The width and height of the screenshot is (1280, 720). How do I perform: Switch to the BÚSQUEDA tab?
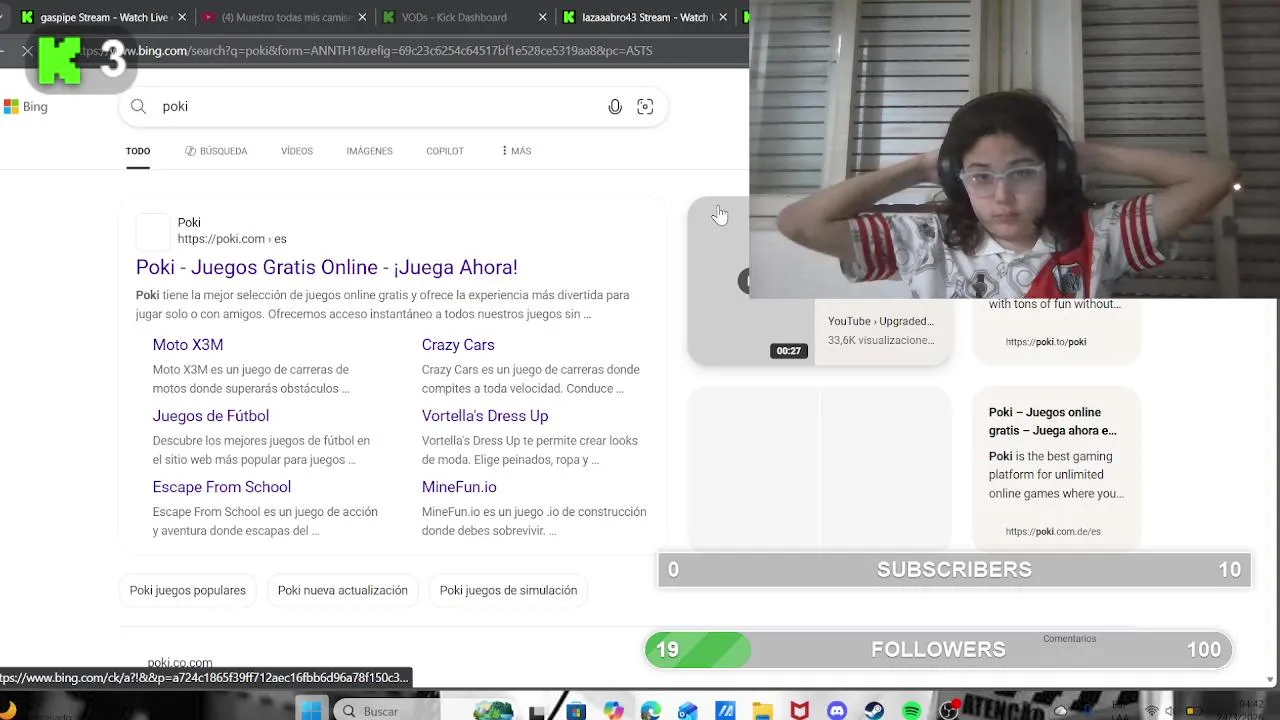point(216,151)
